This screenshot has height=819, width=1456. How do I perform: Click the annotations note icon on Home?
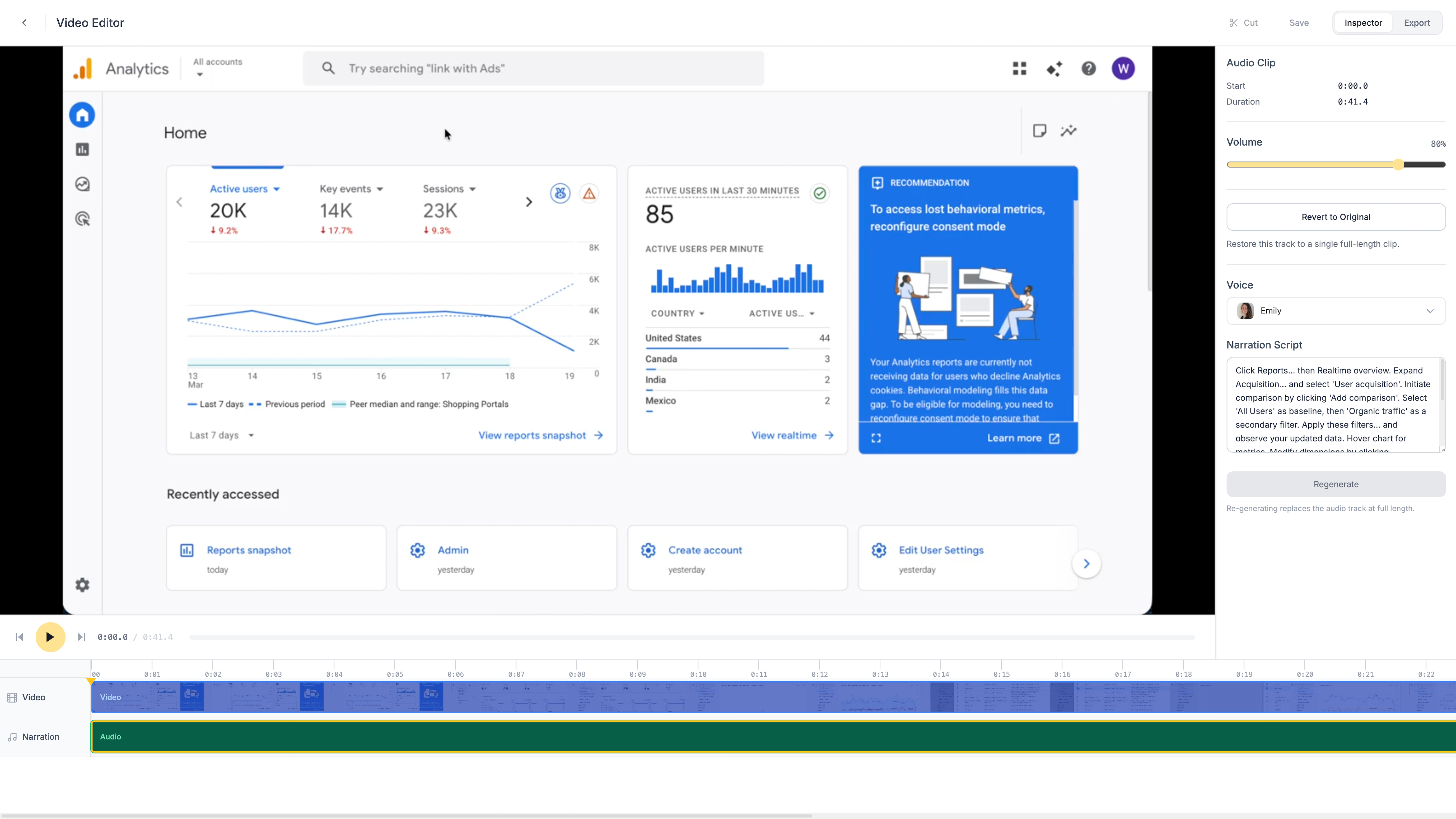1039,131
